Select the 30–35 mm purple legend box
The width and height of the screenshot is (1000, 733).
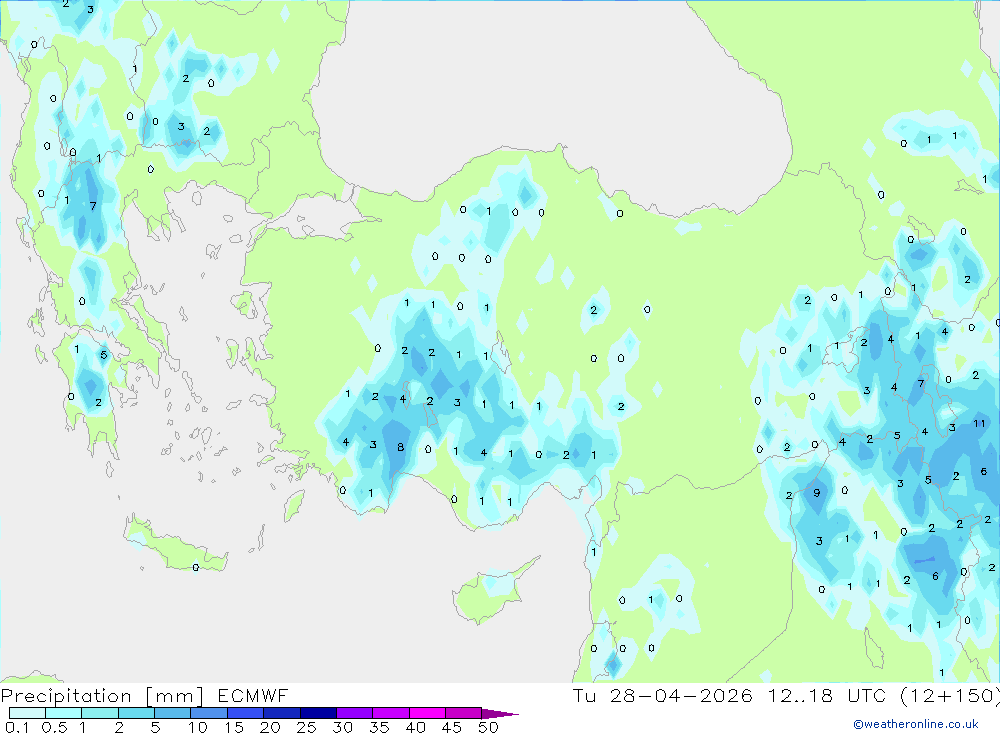(355, 713)
